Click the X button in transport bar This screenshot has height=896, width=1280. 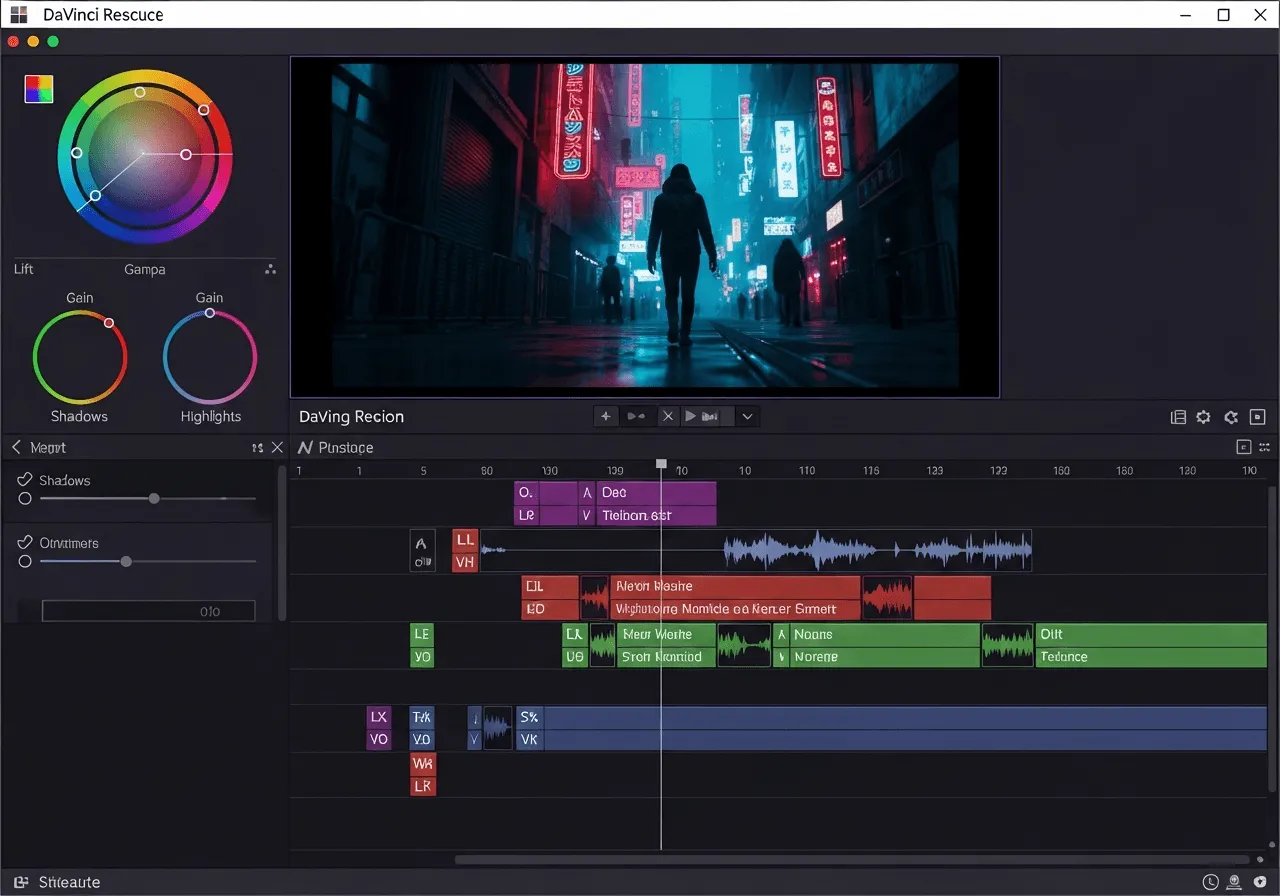coord(668,416)
